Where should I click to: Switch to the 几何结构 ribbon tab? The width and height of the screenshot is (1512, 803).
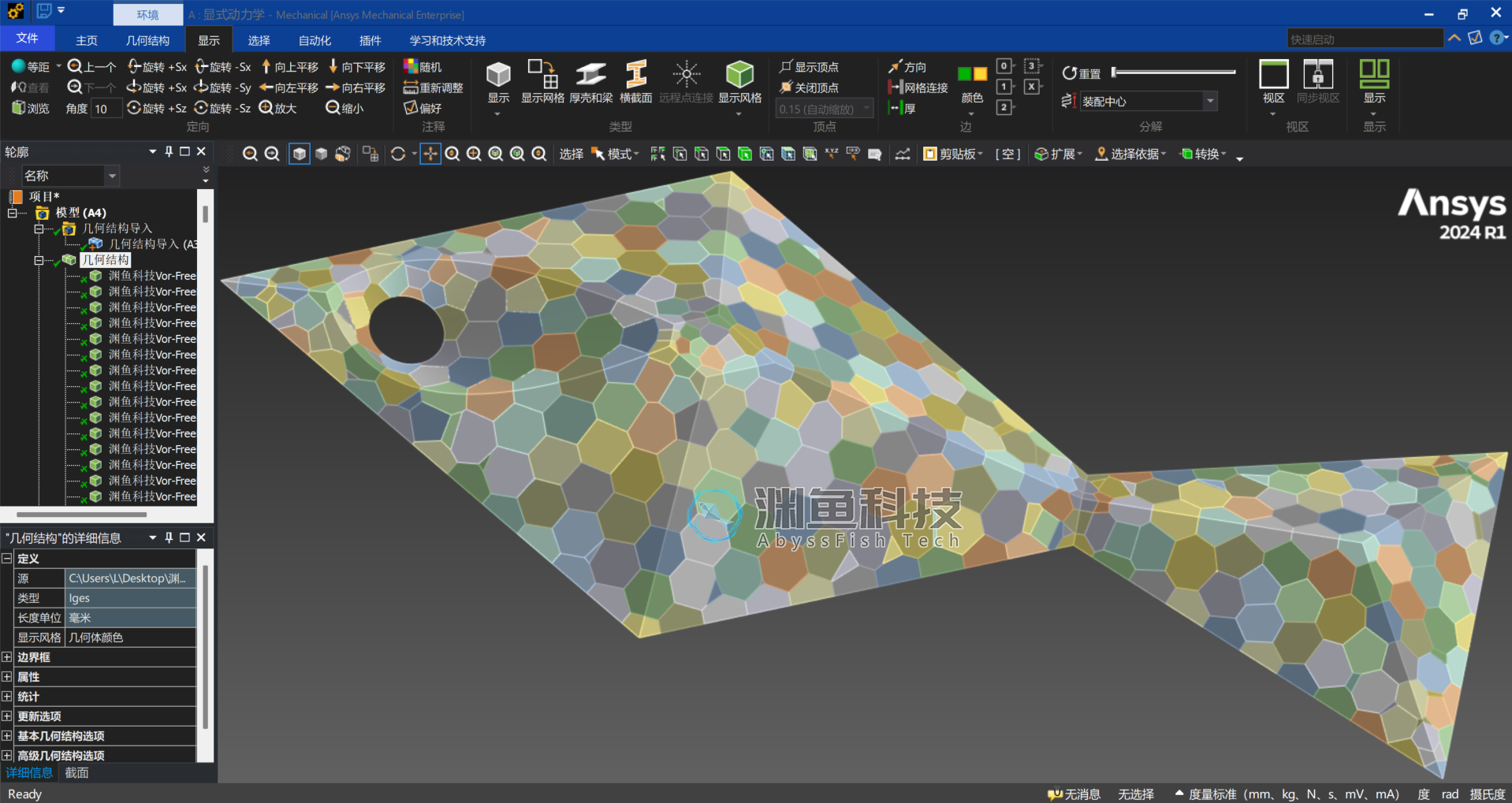click(x=147, y=40)
